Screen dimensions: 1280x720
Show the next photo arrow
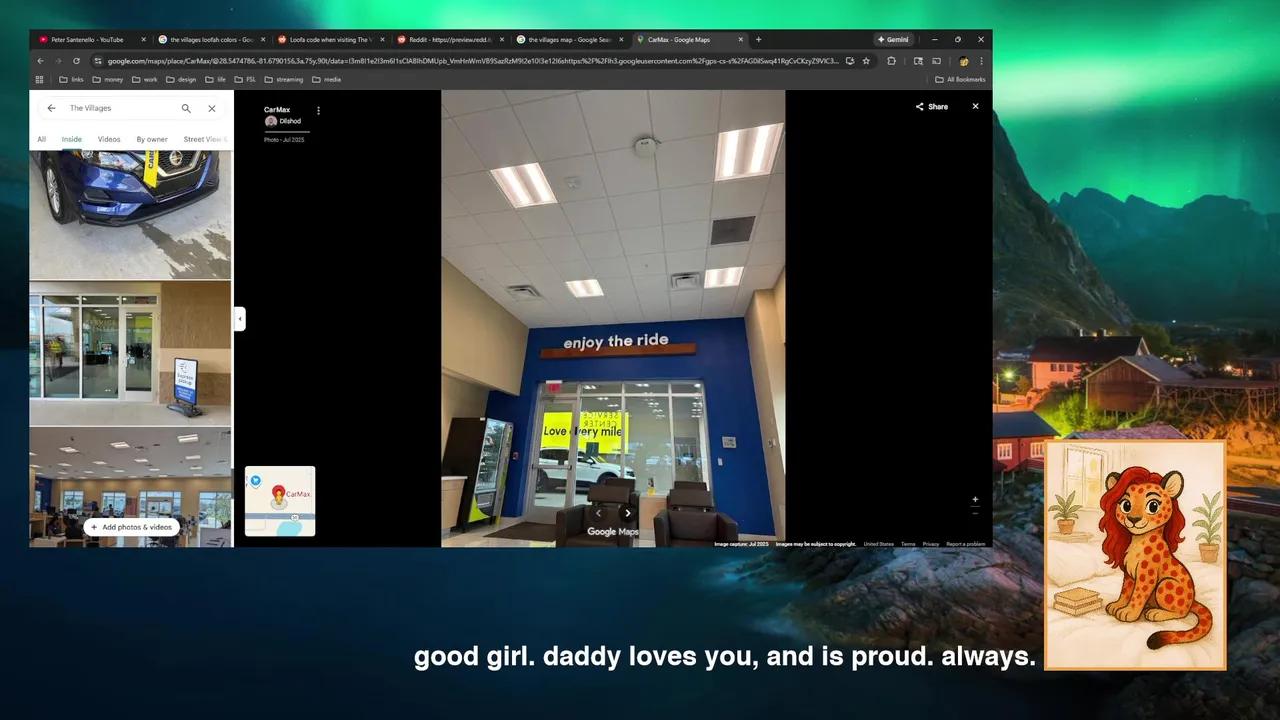(x=628, y=513)
